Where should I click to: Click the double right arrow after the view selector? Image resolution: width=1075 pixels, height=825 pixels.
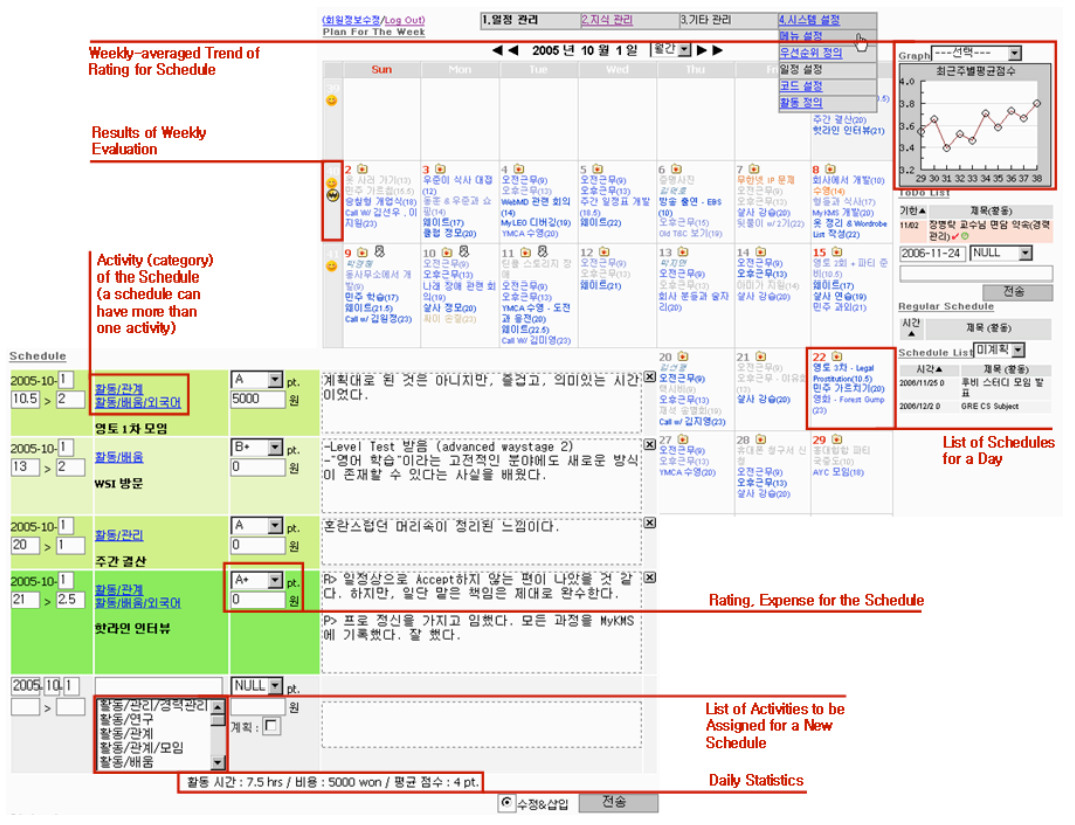[709, 50]
